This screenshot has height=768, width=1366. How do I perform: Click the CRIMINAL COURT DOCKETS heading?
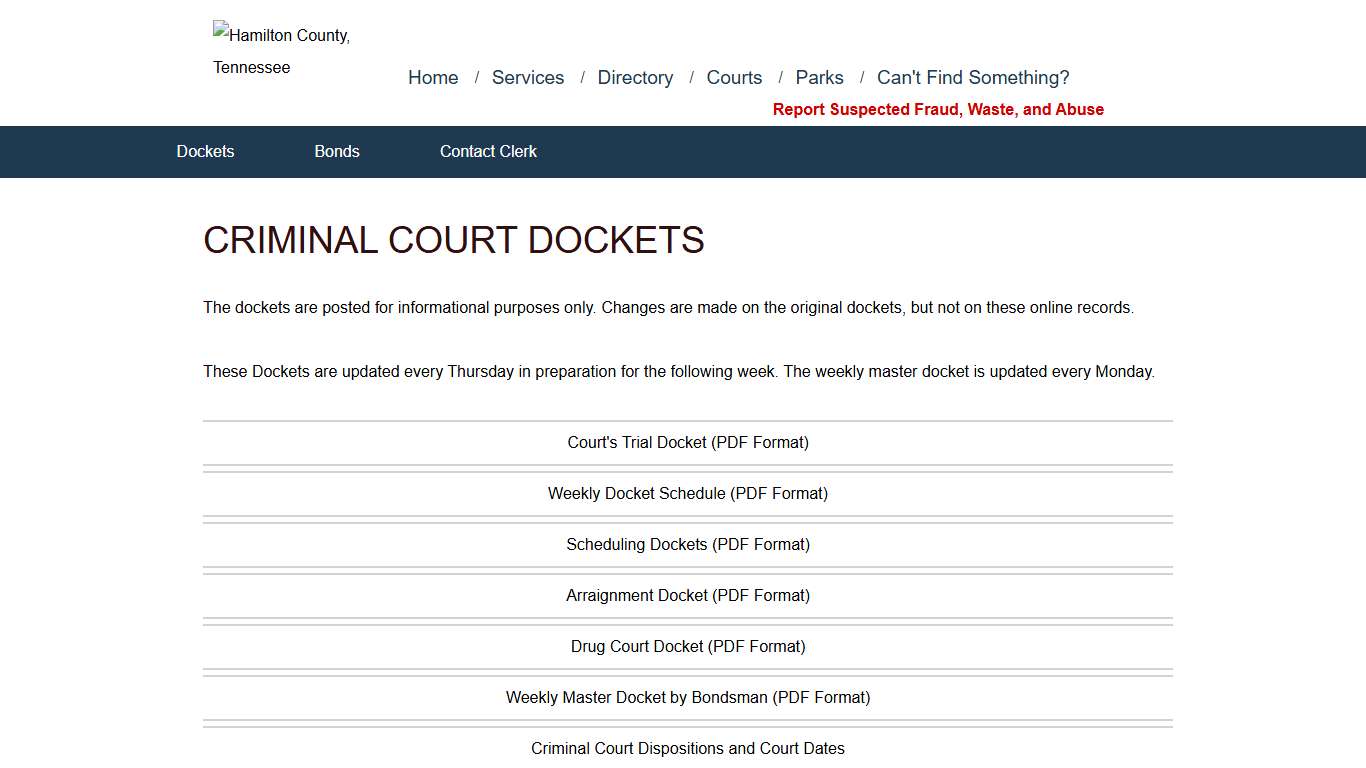click(453, 240)
